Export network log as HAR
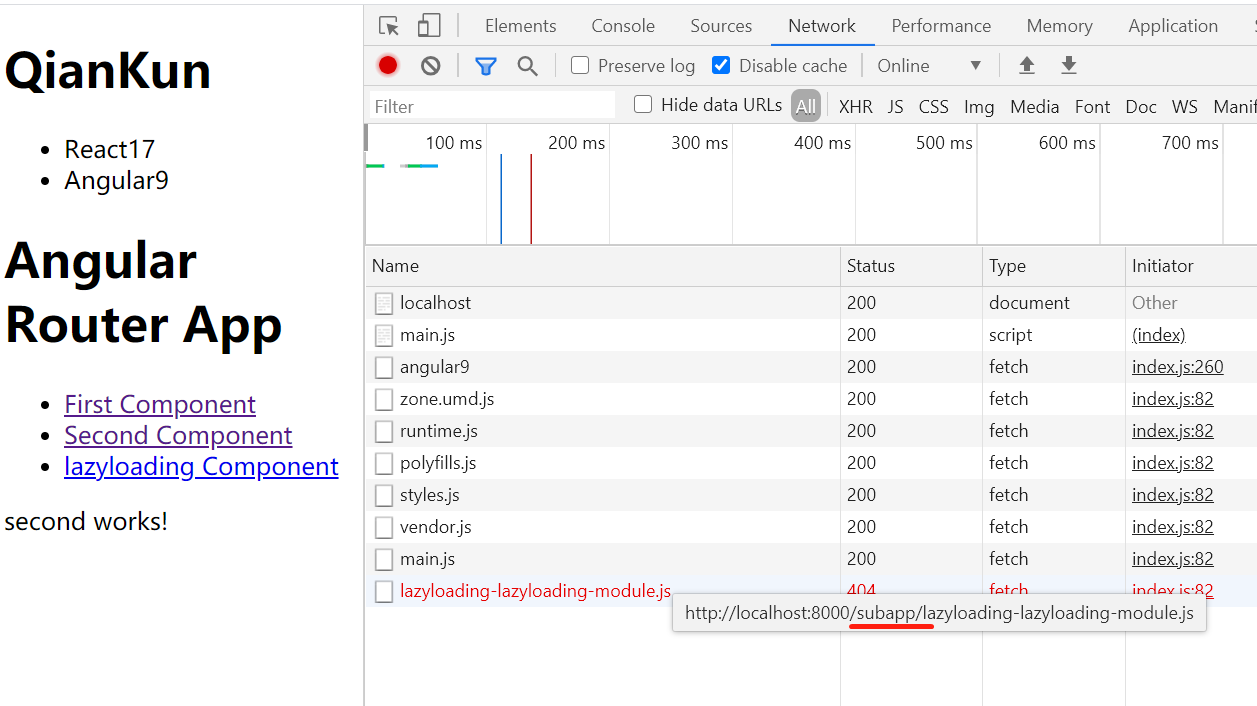The image size is (1257, 706). pyautogui.click(x=1068, y=65)
